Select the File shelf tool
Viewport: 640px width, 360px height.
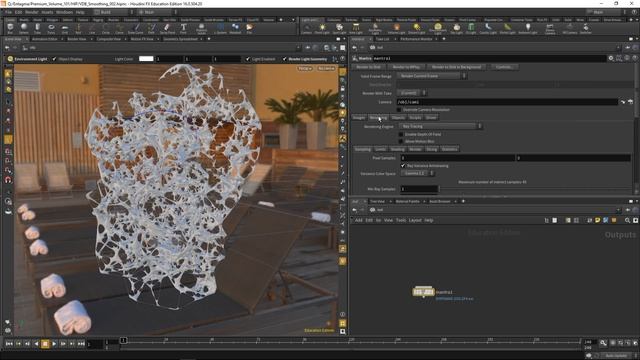249,28
